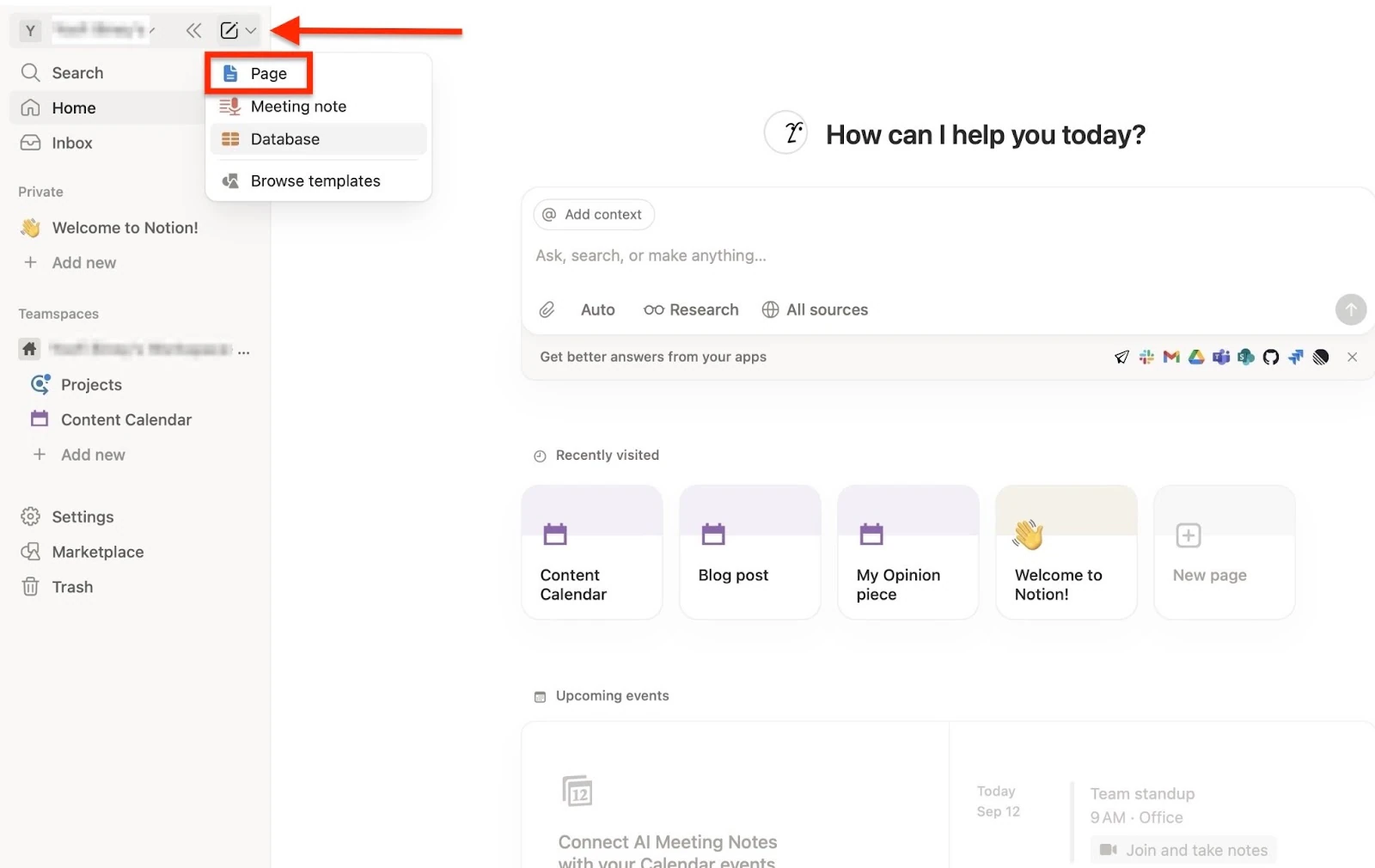This screenshot has width=1375, height=868.
Task: Open Welcome to Notion! recent card
Action: coord(1066,553)
